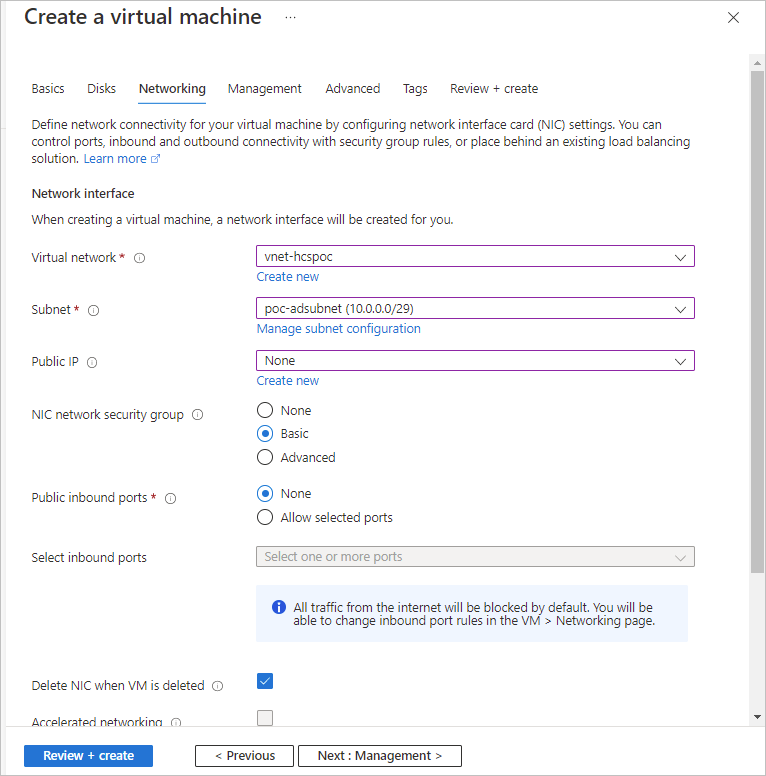Open the Advanced tab
Viewport: 766px width, 776px height.
point(353,89)
